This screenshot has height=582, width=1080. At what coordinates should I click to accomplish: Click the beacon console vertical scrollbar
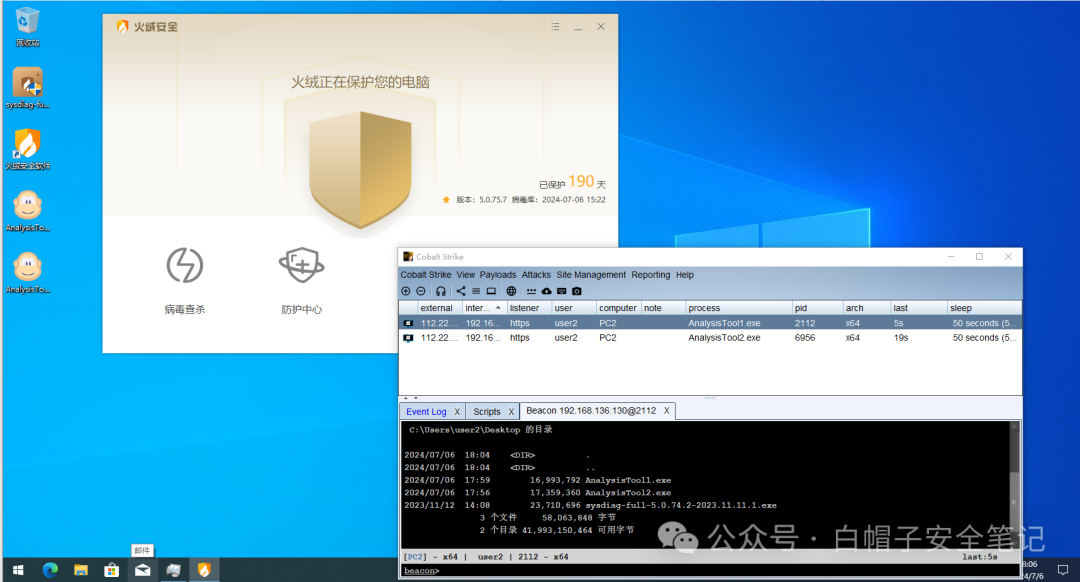click(1014, 485)
